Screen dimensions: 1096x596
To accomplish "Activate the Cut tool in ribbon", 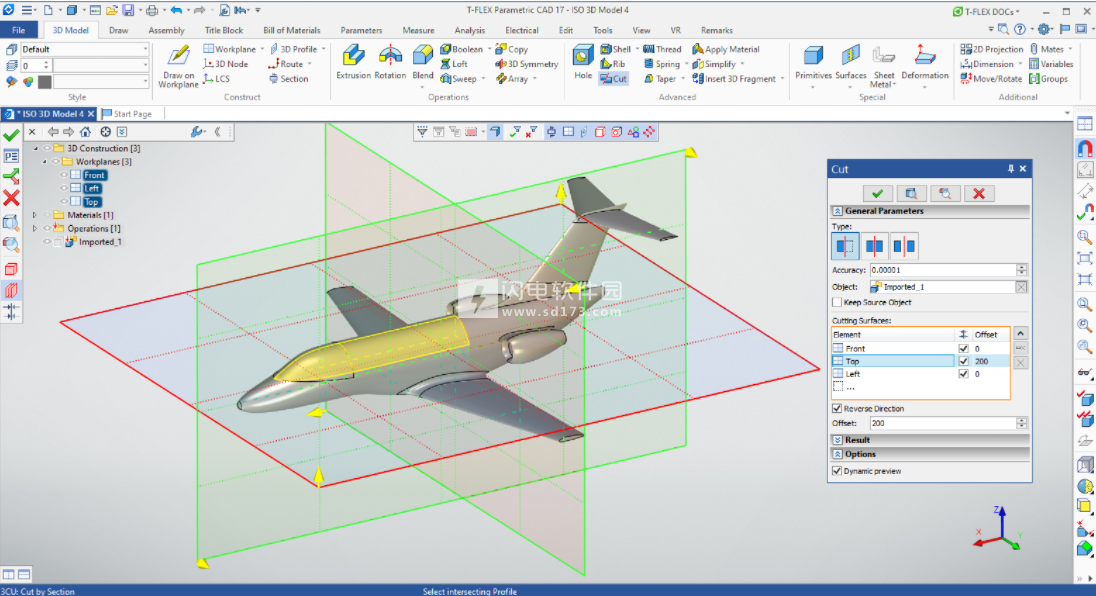I will [613, 79].
